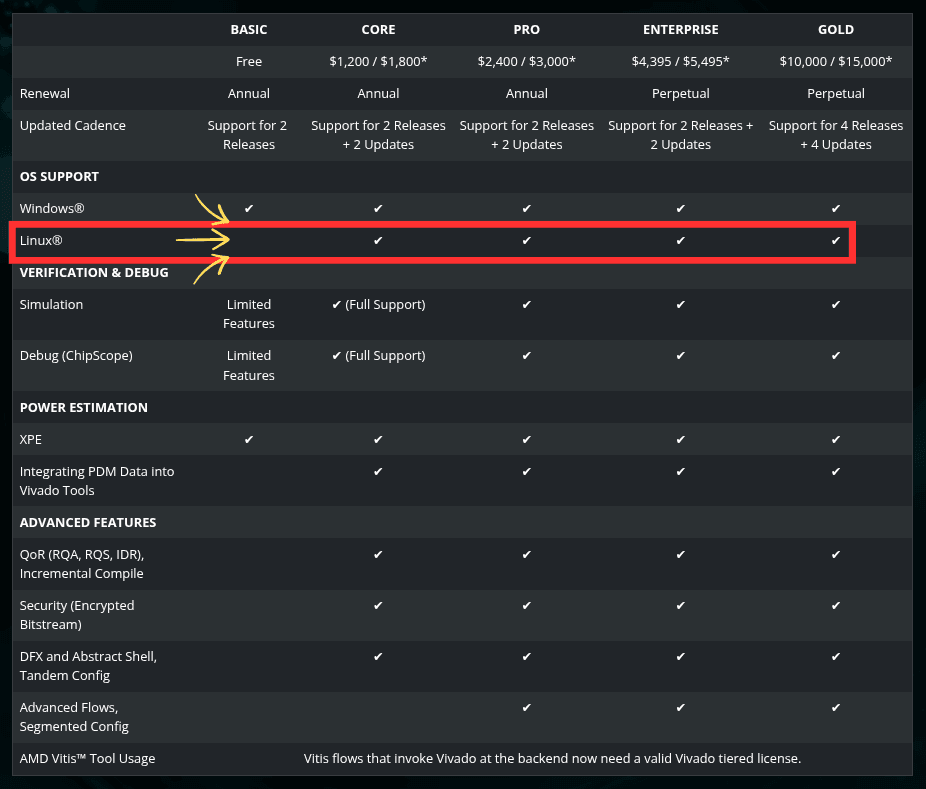Click 'Limited Features' in the Simulation row
926x789 pixels.
pos(249,314)
